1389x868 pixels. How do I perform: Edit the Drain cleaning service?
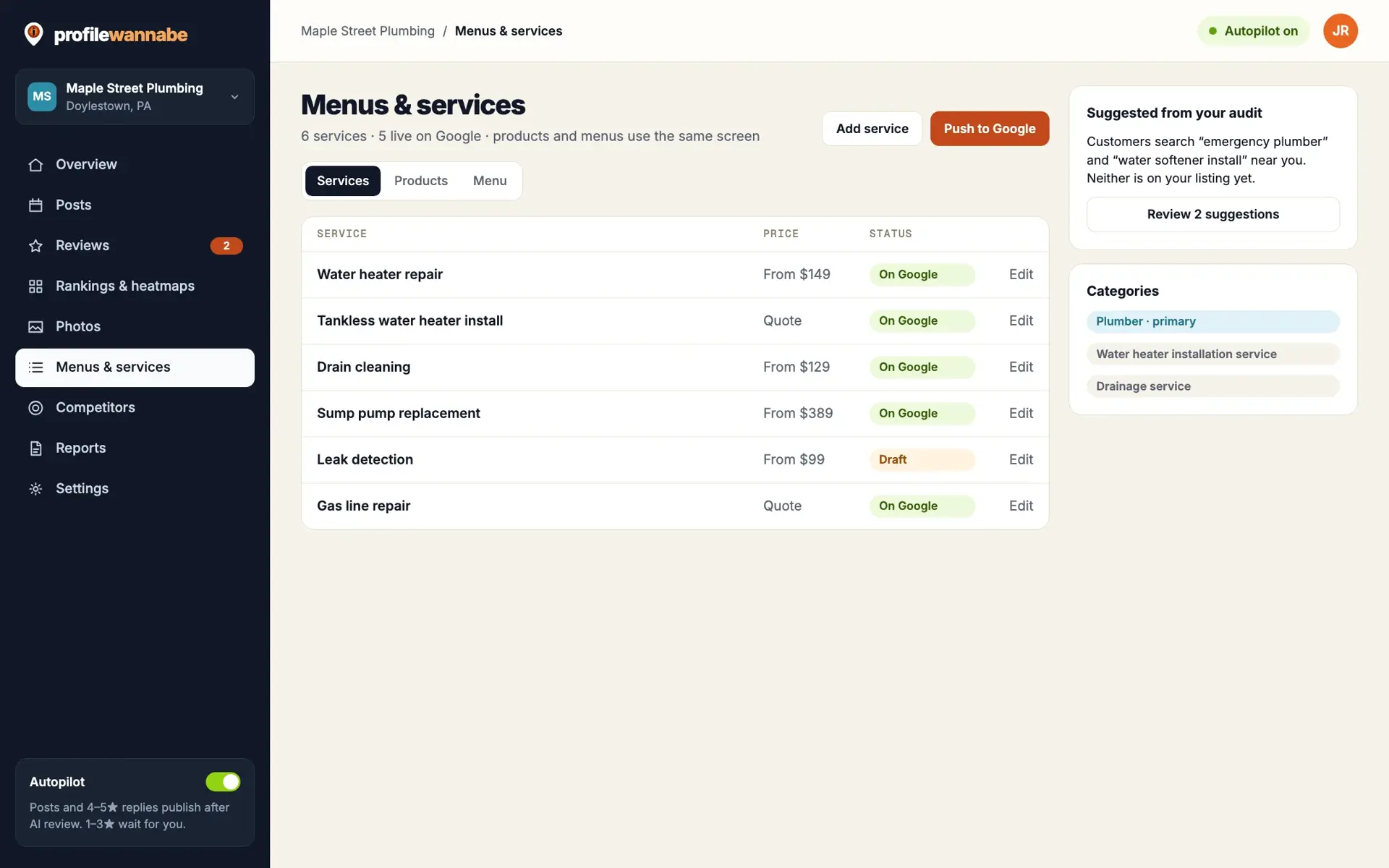1021,367
